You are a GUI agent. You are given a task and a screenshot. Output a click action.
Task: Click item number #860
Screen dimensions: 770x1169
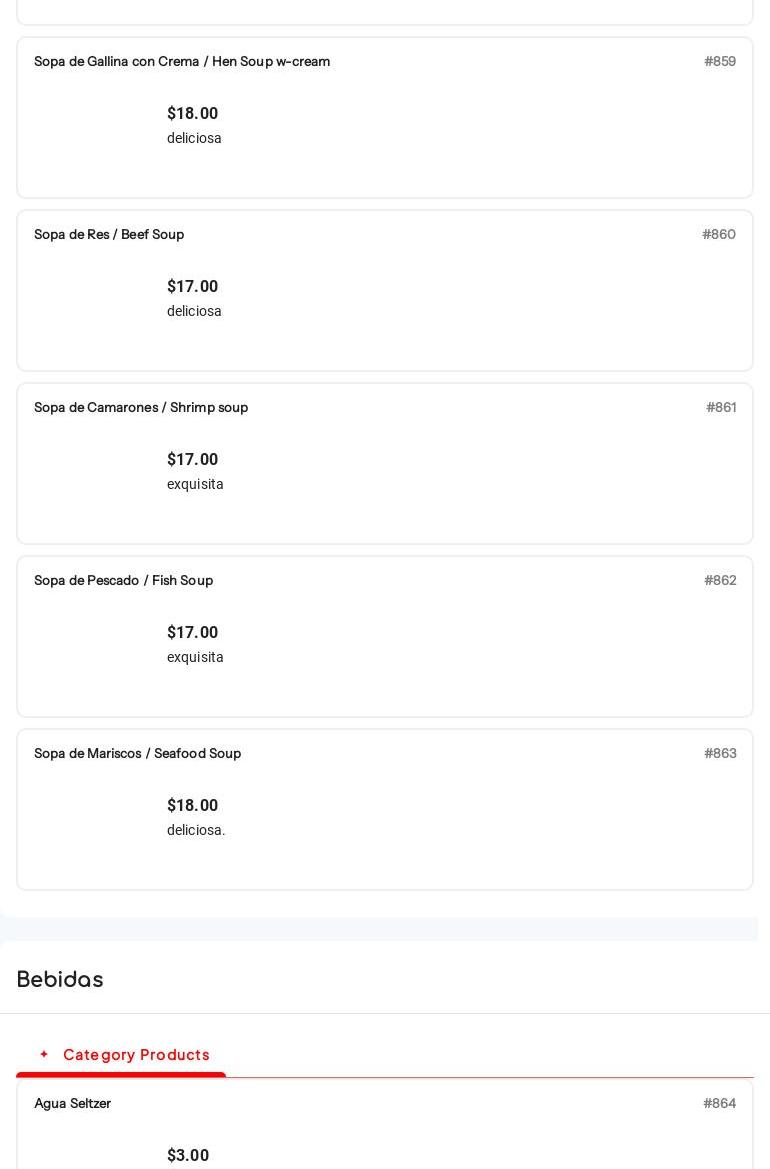pos(719,235)
